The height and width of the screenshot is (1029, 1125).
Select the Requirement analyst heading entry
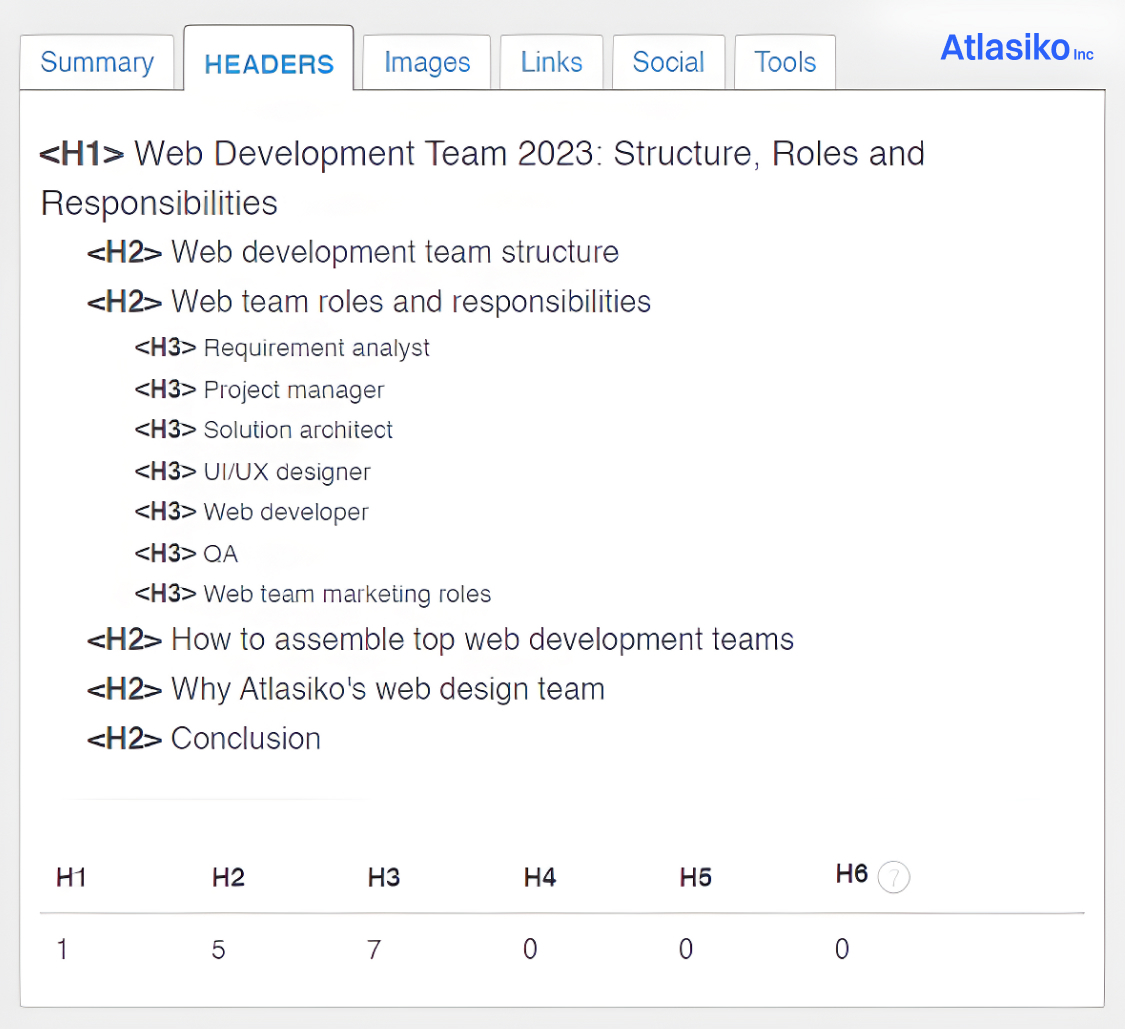click(x=316, y=348)
